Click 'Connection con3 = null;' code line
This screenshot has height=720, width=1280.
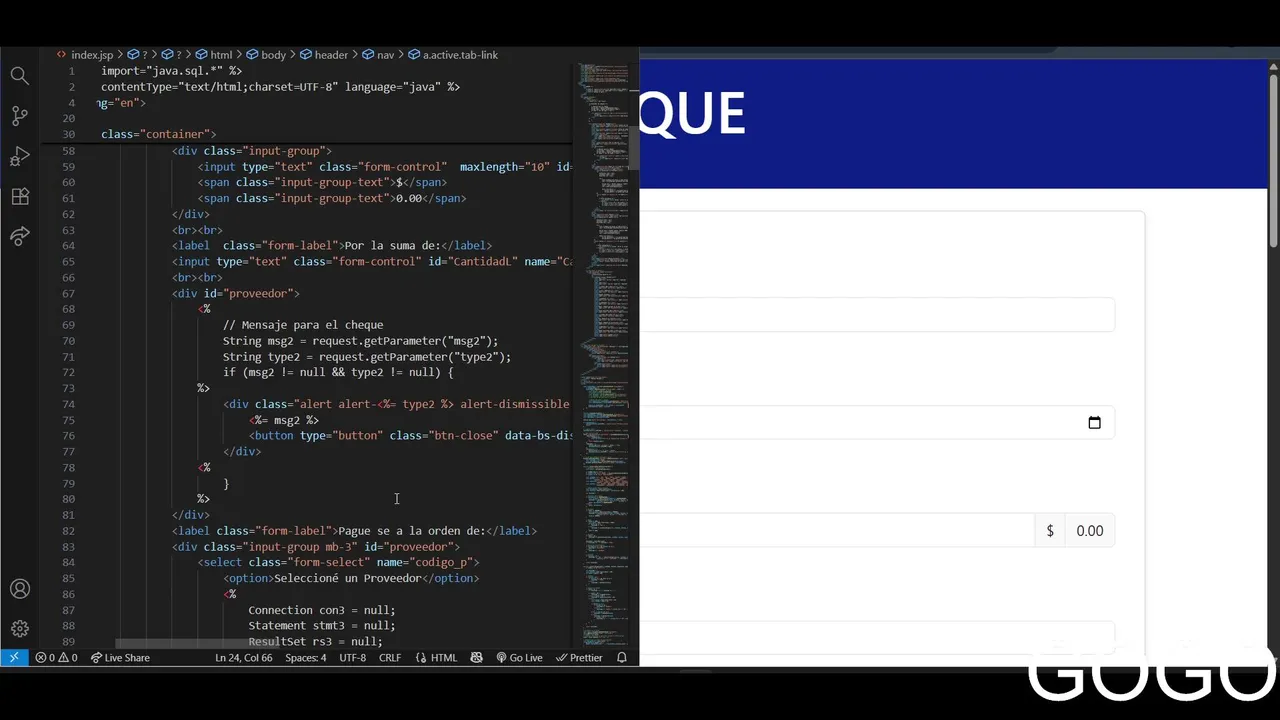point(322,610)
